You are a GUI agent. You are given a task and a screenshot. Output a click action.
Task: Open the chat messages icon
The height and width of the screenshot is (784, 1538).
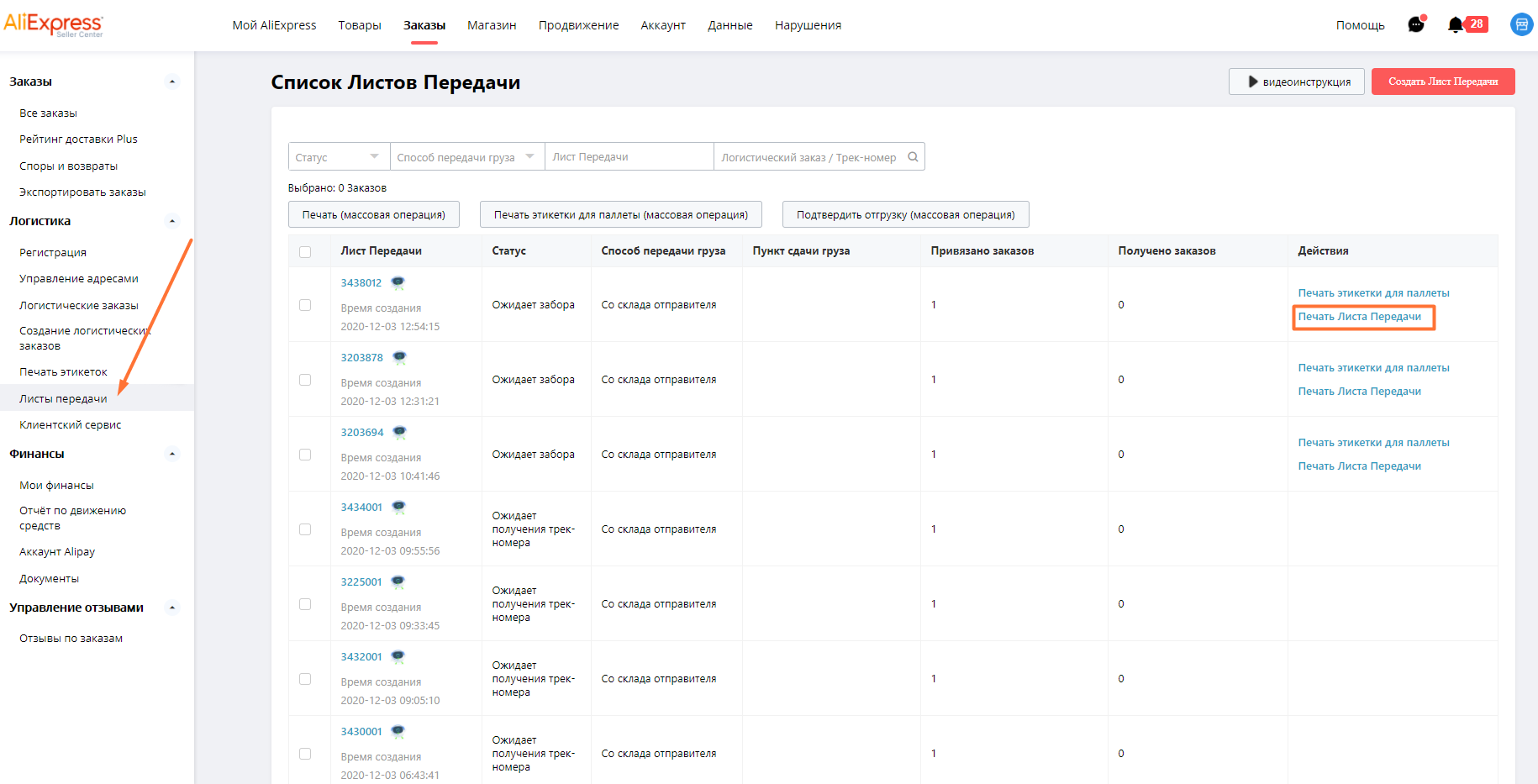(x=1416, y=24)
